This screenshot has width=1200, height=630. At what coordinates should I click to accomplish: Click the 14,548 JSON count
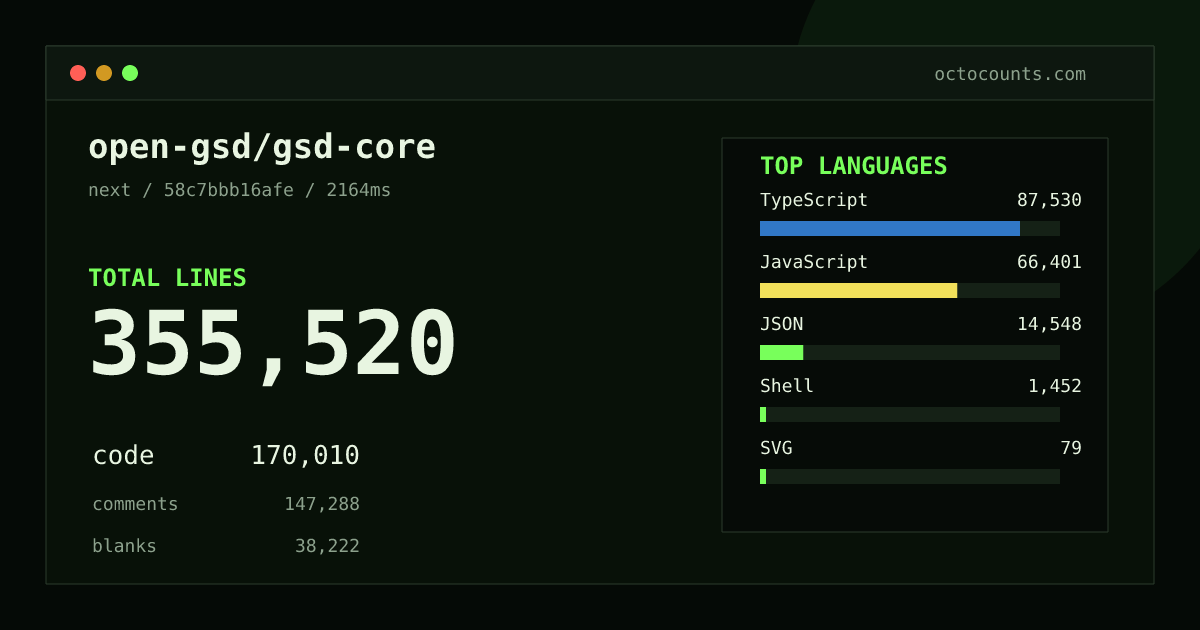[x=1049, y=324]
